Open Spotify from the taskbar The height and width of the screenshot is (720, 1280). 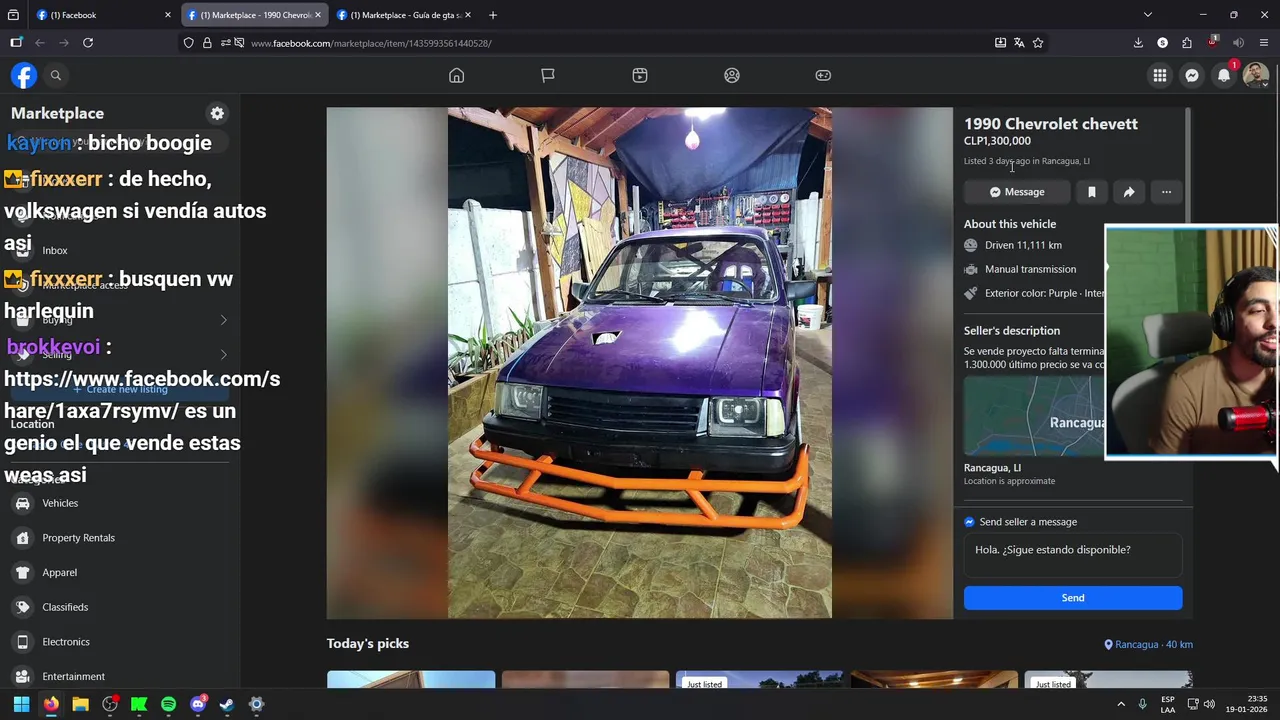point(168,704)
